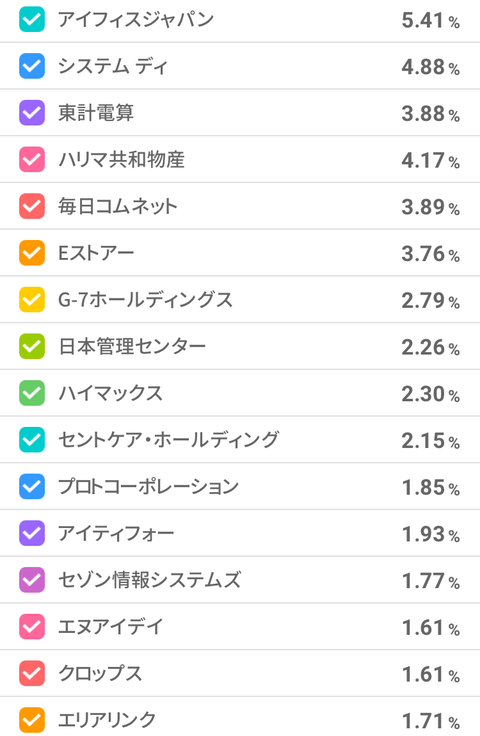
Task: Toggle the アイティフォー checkbox
Action: coord(32,533)
